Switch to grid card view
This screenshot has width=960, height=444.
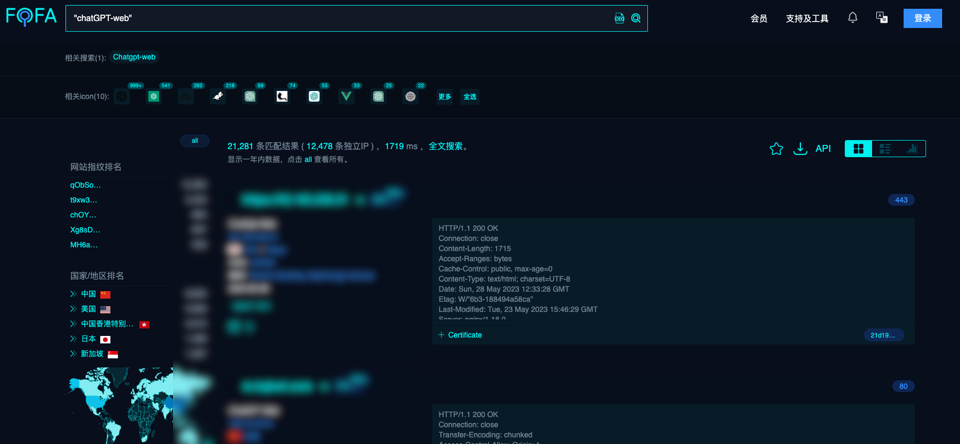pos(858,149)
